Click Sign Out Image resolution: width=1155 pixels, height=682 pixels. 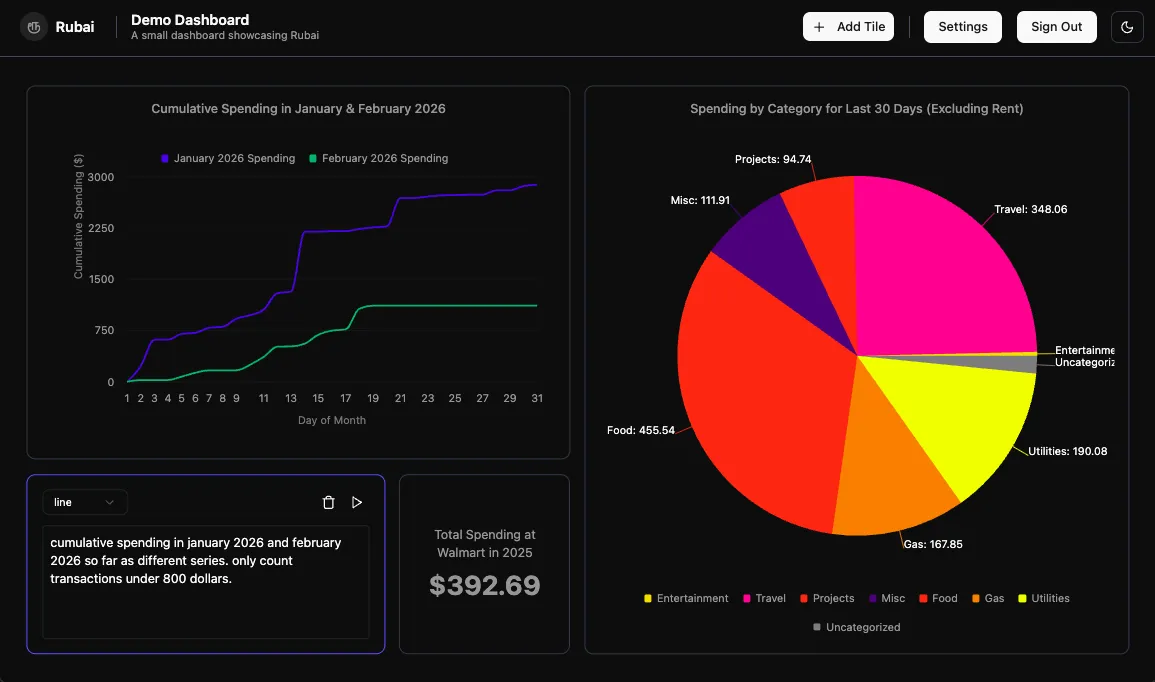coord(1056,27)
